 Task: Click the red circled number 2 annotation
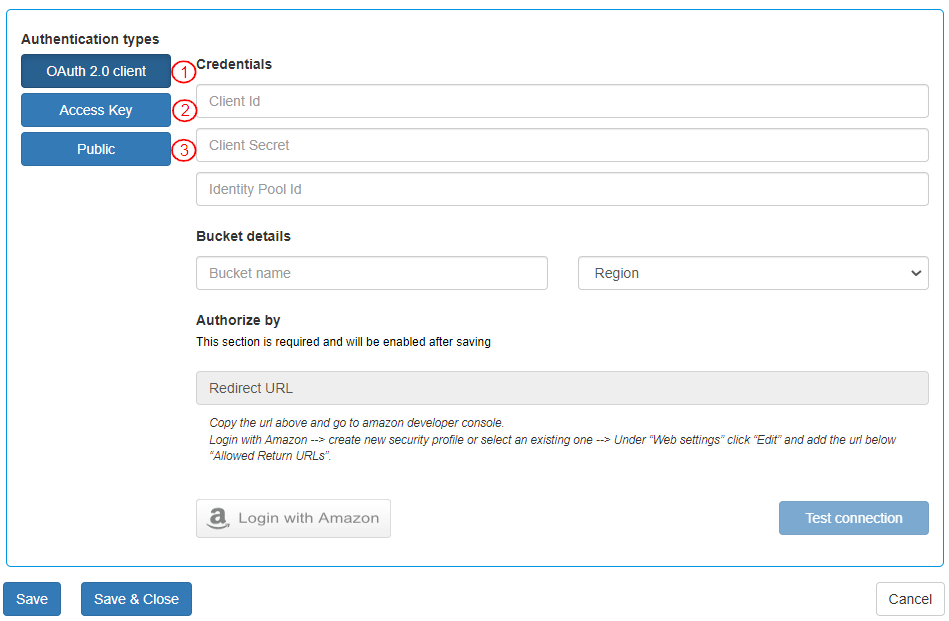click(x=184, y=111)
